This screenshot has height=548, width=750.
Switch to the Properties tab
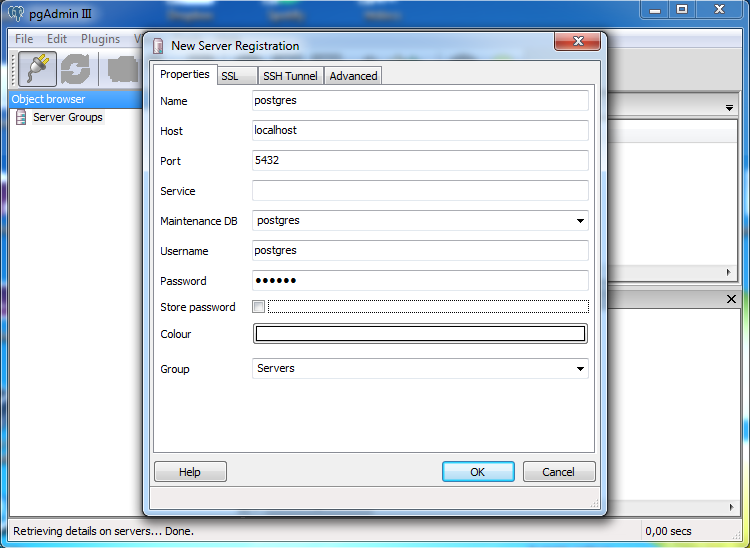(185, 75)
